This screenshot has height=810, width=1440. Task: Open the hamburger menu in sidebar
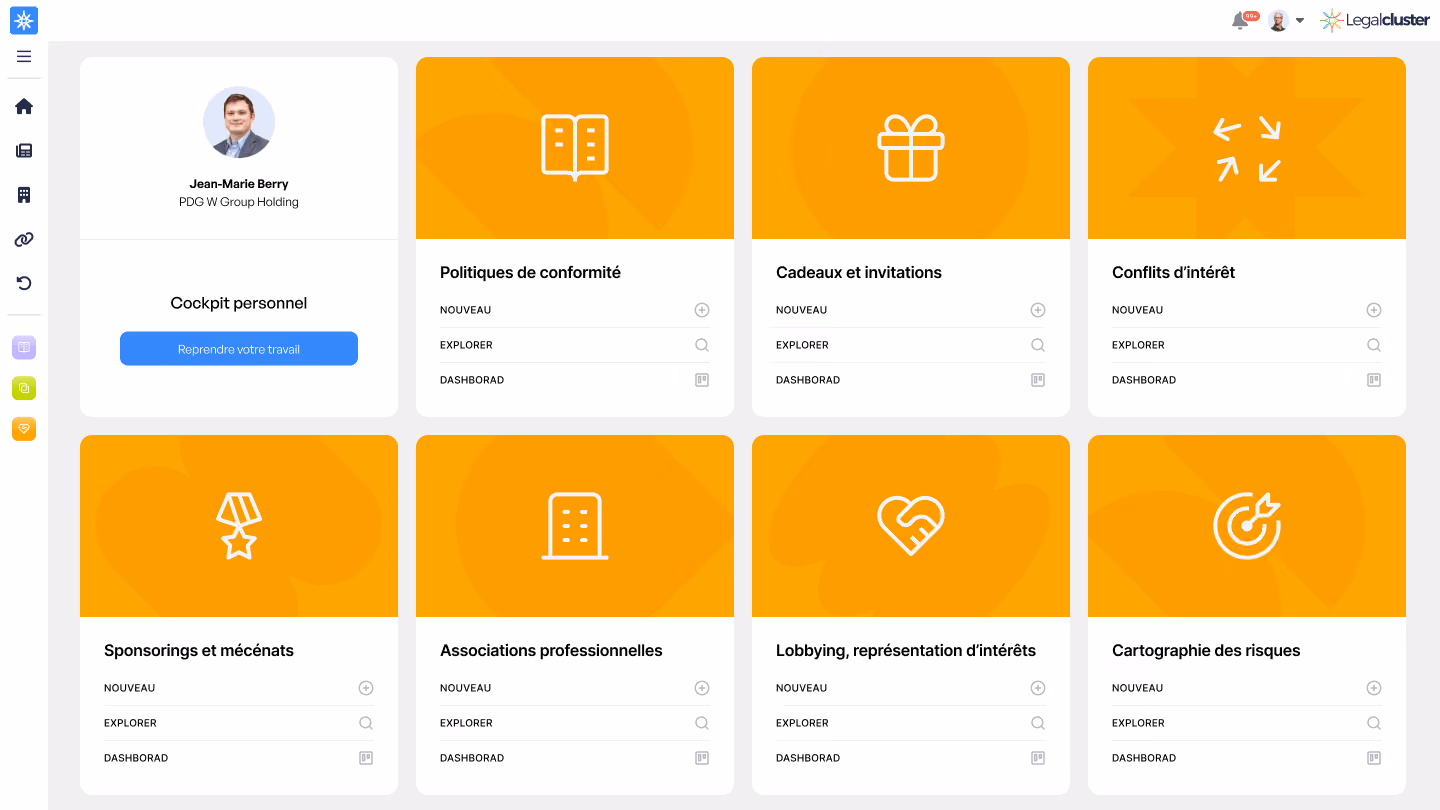(24, 56)
